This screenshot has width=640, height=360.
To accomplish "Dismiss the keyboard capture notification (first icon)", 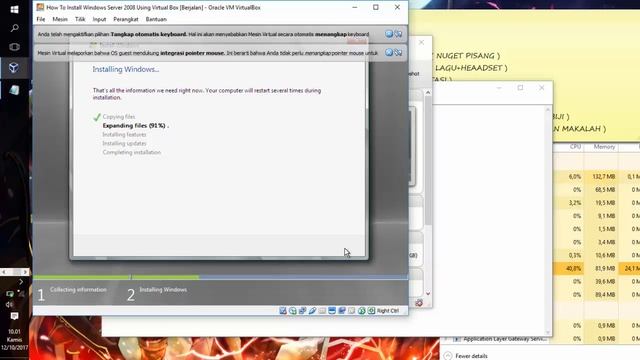I will coord(389,34).
